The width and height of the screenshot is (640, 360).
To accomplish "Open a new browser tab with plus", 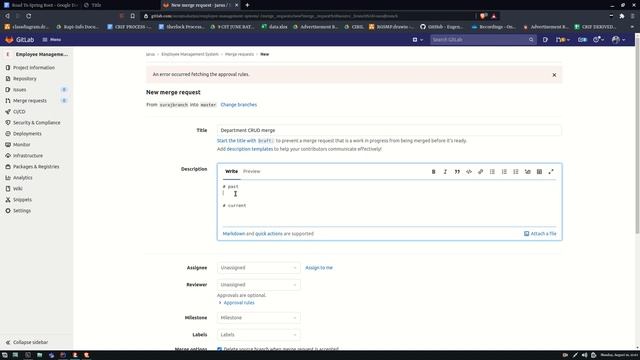I will [247, 5].
